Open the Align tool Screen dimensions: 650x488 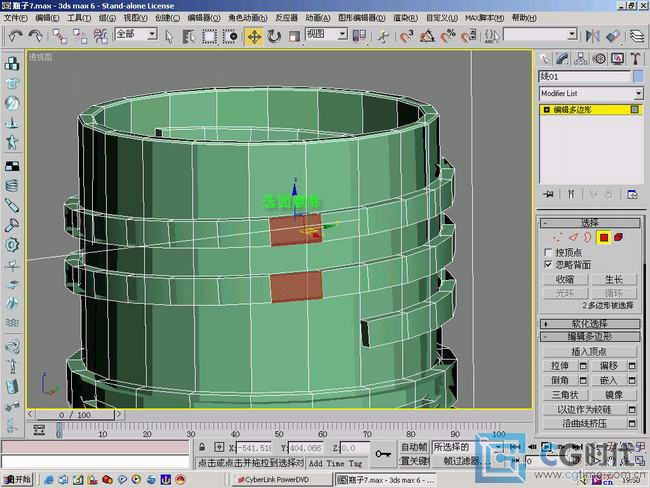coord(613,36)
